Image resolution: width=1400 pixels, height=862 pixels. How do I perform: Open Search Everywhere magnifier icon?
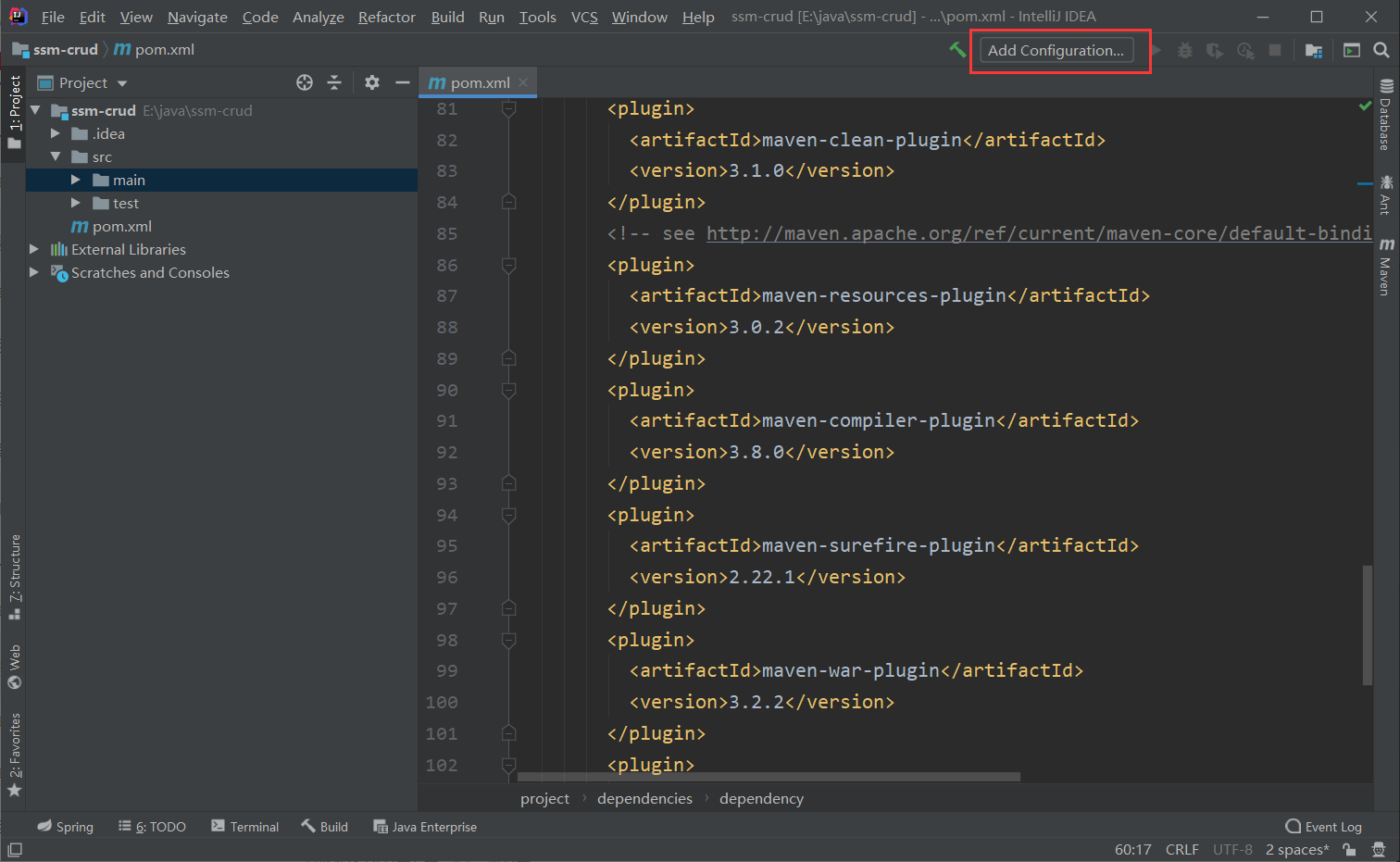[1381, 50]
